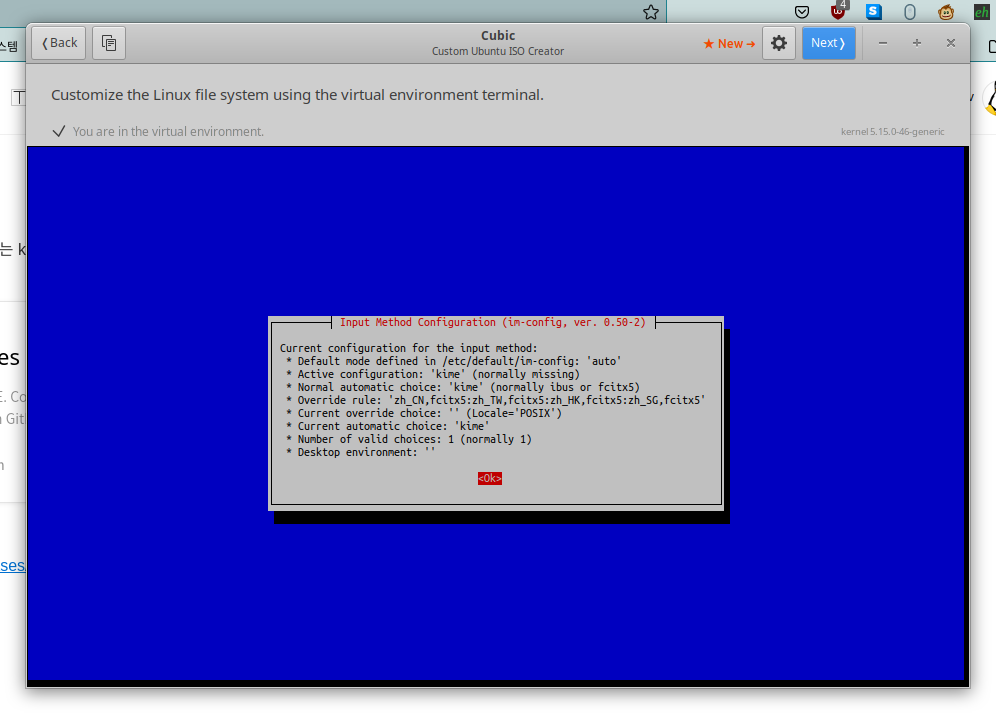This screenshot has height=717, width=996.
Task: Click the 'You are in the virtual environment' text
Action: pyautogui.click(x=168, y=131)
